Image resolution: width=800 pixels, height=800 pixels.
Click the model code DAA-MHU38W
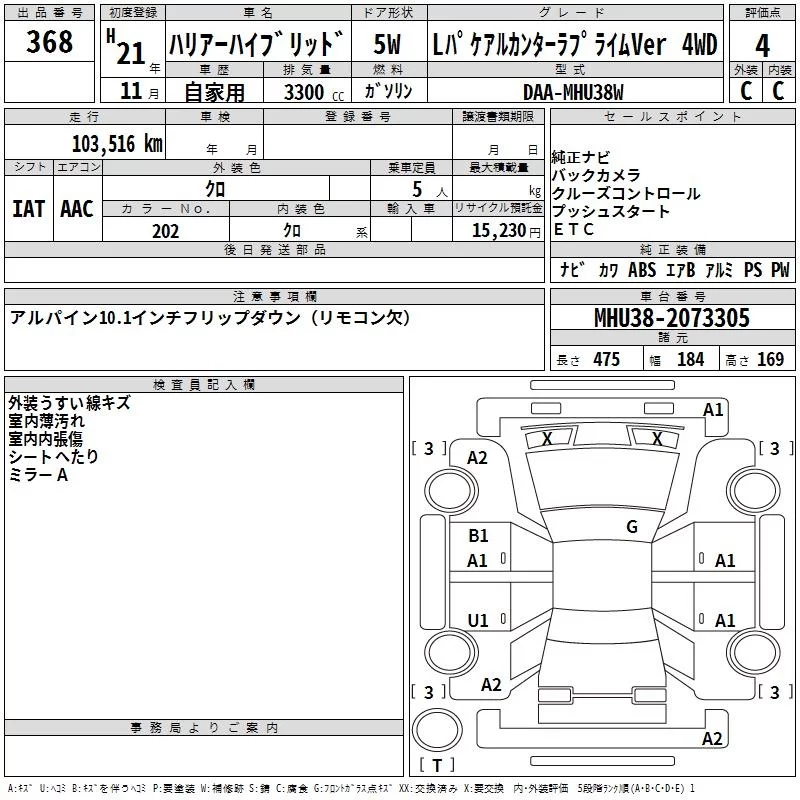point(575,92)
